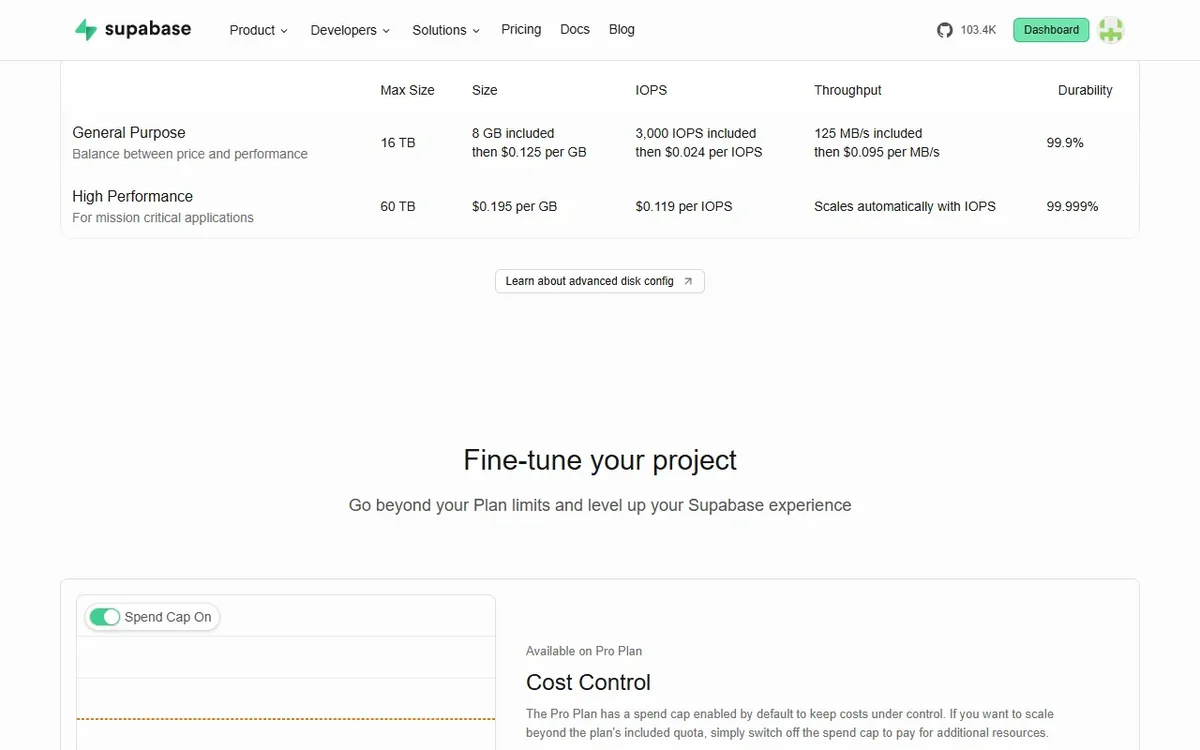Select the High Performance row title

[133, 197]
